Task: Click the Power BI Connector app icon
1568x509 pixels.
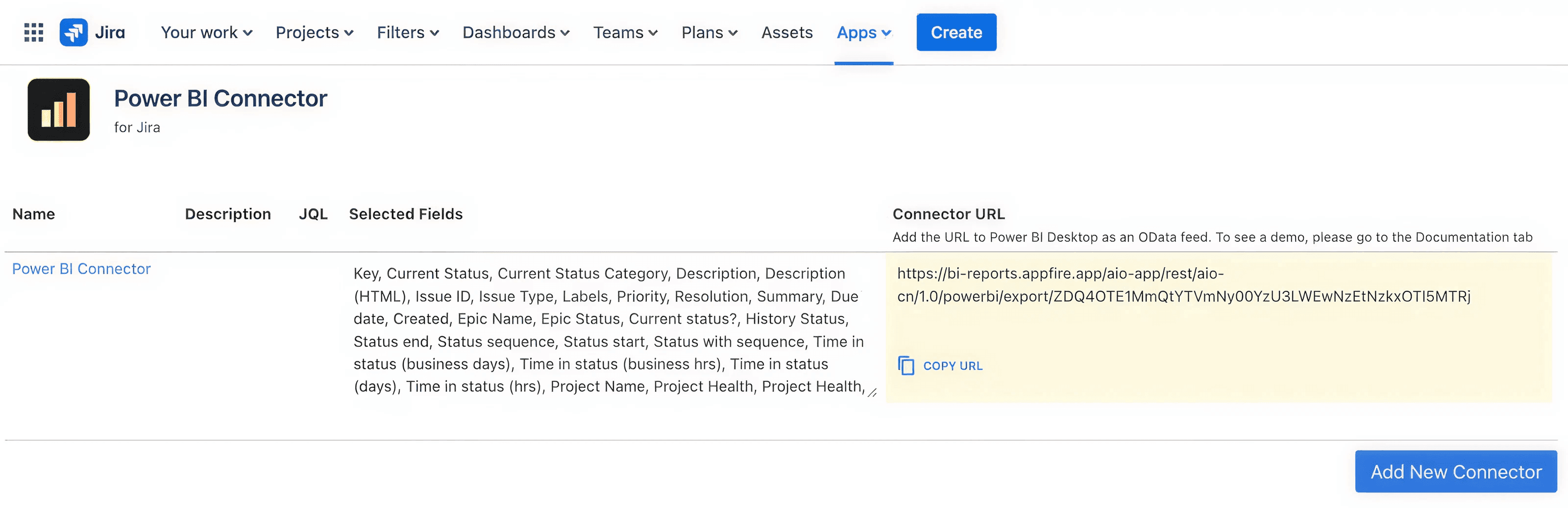Action: (x=59, y=109)
